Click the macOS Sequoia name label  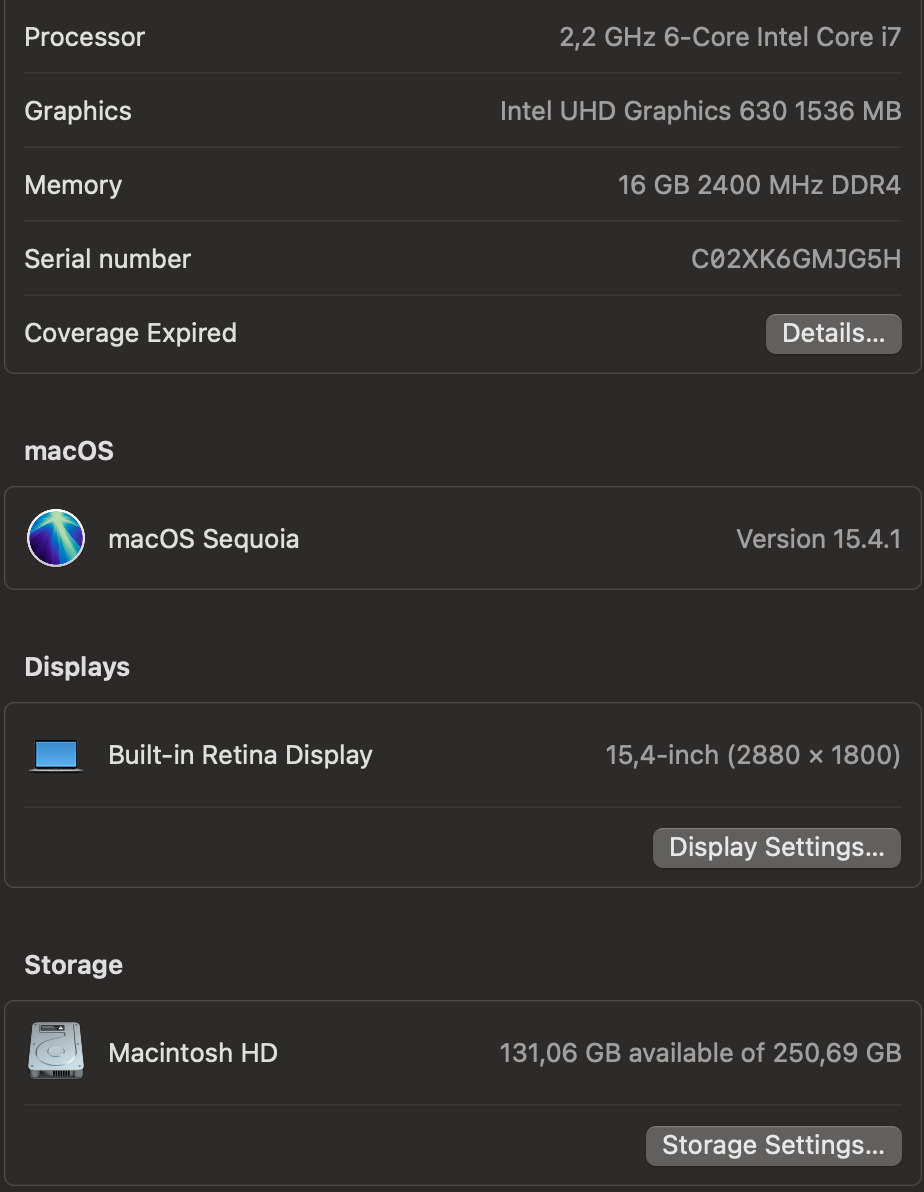click(203, 539)
